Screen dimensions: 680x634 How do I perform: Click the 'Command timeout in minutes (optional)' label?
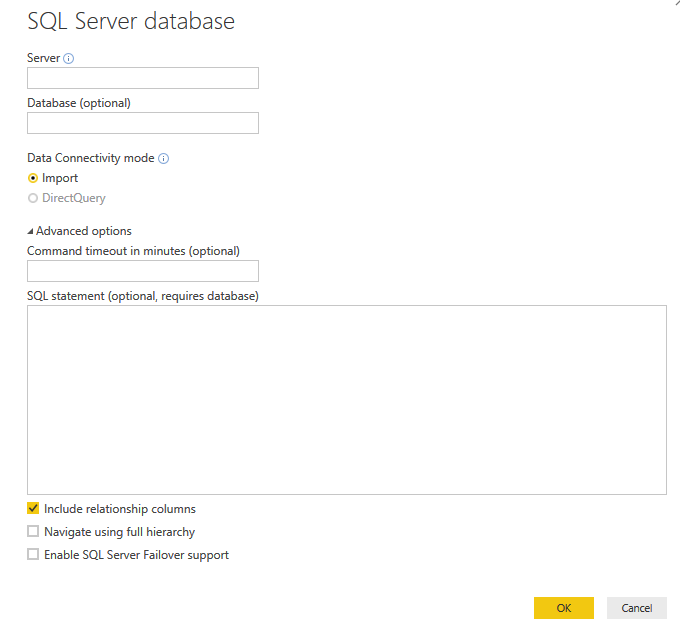(134, 251)
